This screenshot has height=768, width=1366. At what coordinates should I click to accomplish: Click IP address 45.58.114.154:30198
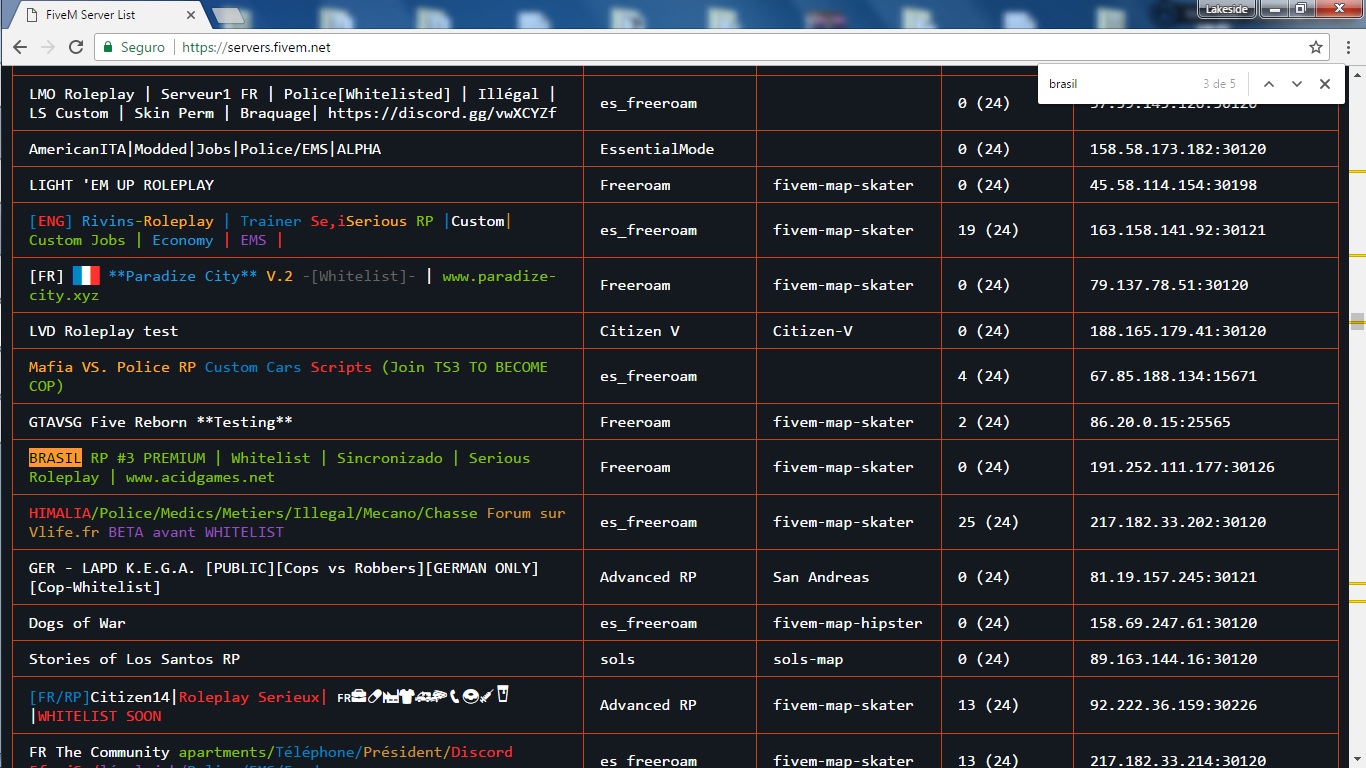pyautogui.click(x=1173, y=185)
